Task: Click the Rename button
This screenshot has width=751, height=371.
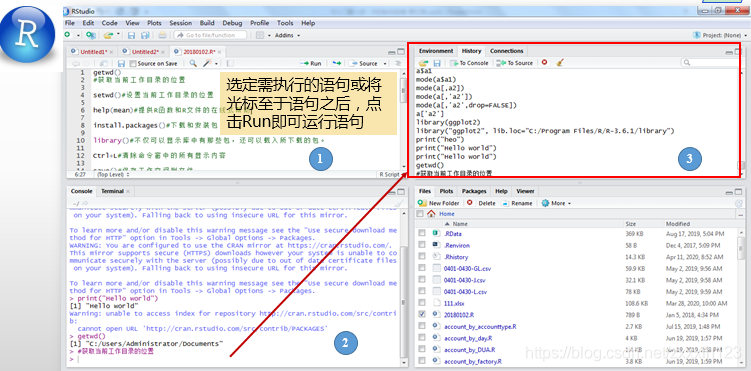Action: [517, 203]
